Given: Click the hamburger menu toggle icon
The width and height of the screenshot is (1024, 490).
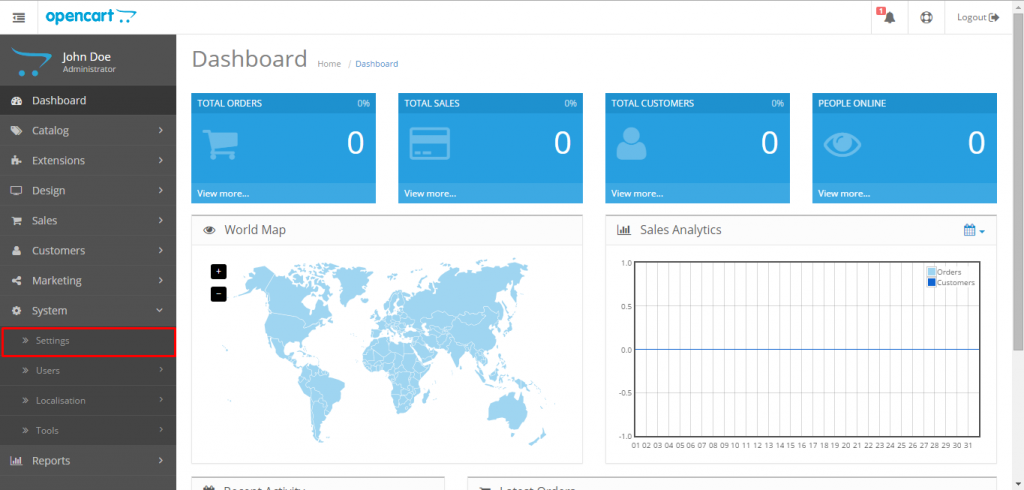Looking at the screenshot, I should pos(18,17).
